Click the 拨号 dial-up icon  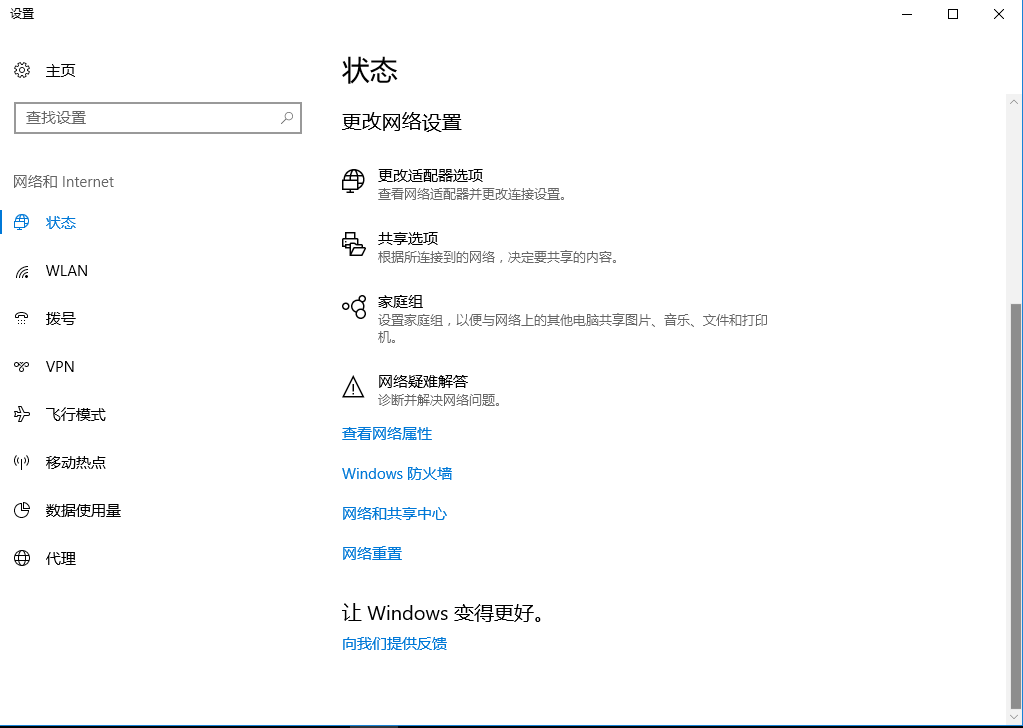(x=22, y=319)
